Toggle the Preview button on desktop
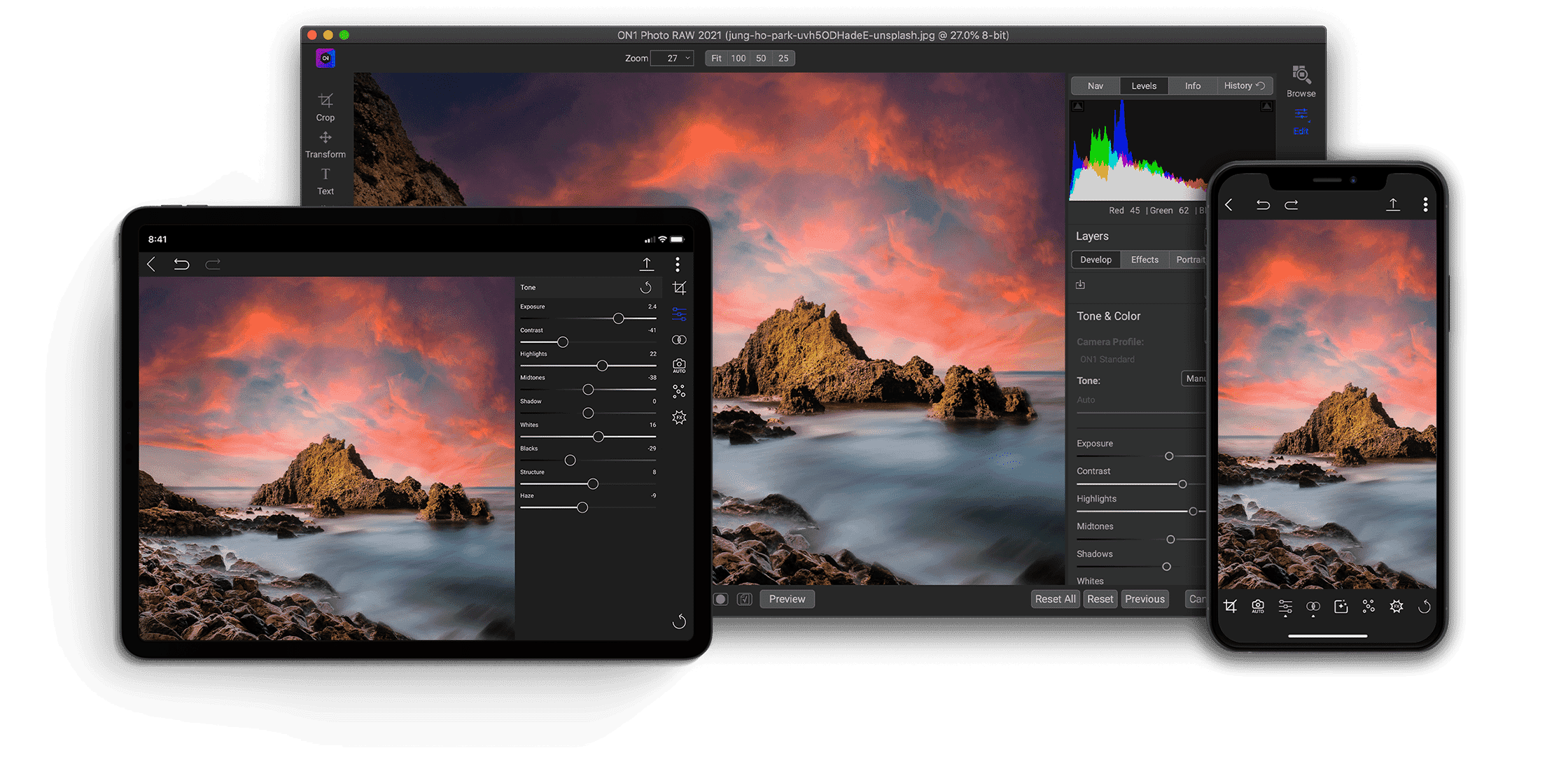The width and height of the screenshot is (1568, 776). click(787, 599)
